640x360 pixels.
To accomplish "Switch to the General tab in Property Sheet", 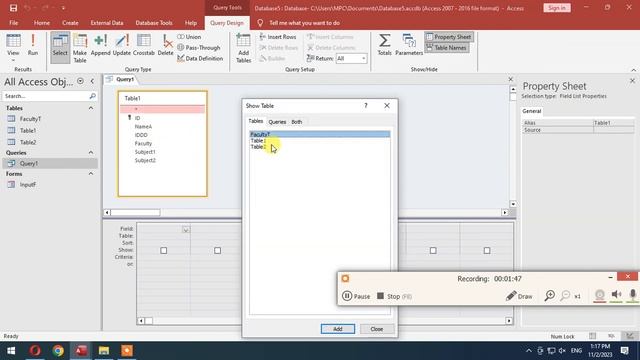I will (x=531, y=111).
